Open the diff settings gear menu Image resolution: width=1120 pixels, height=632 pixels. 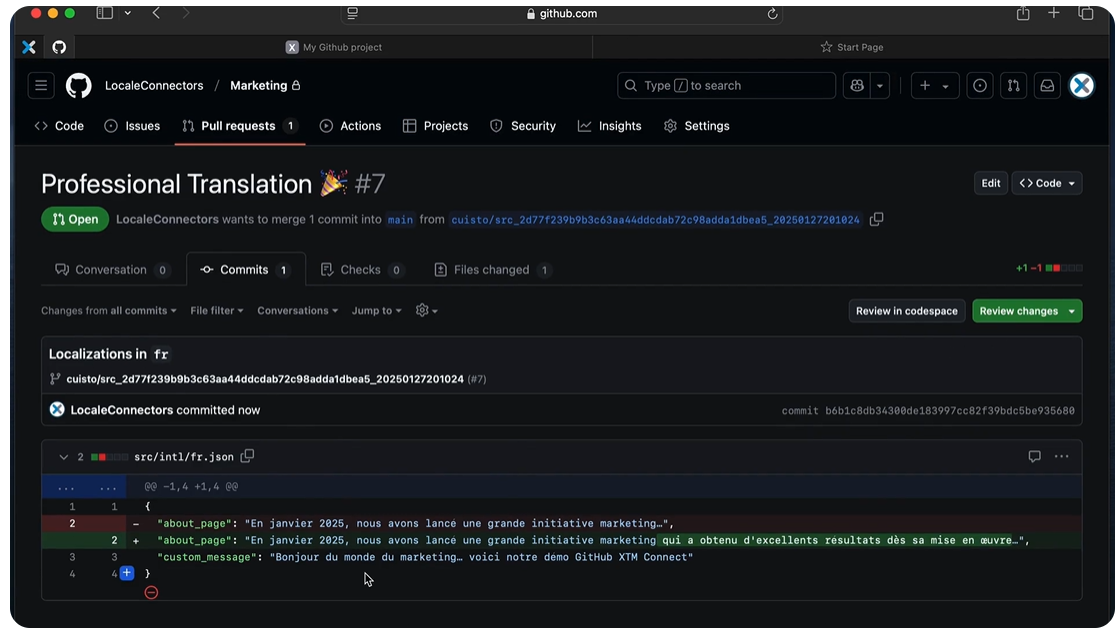point(426,311)
